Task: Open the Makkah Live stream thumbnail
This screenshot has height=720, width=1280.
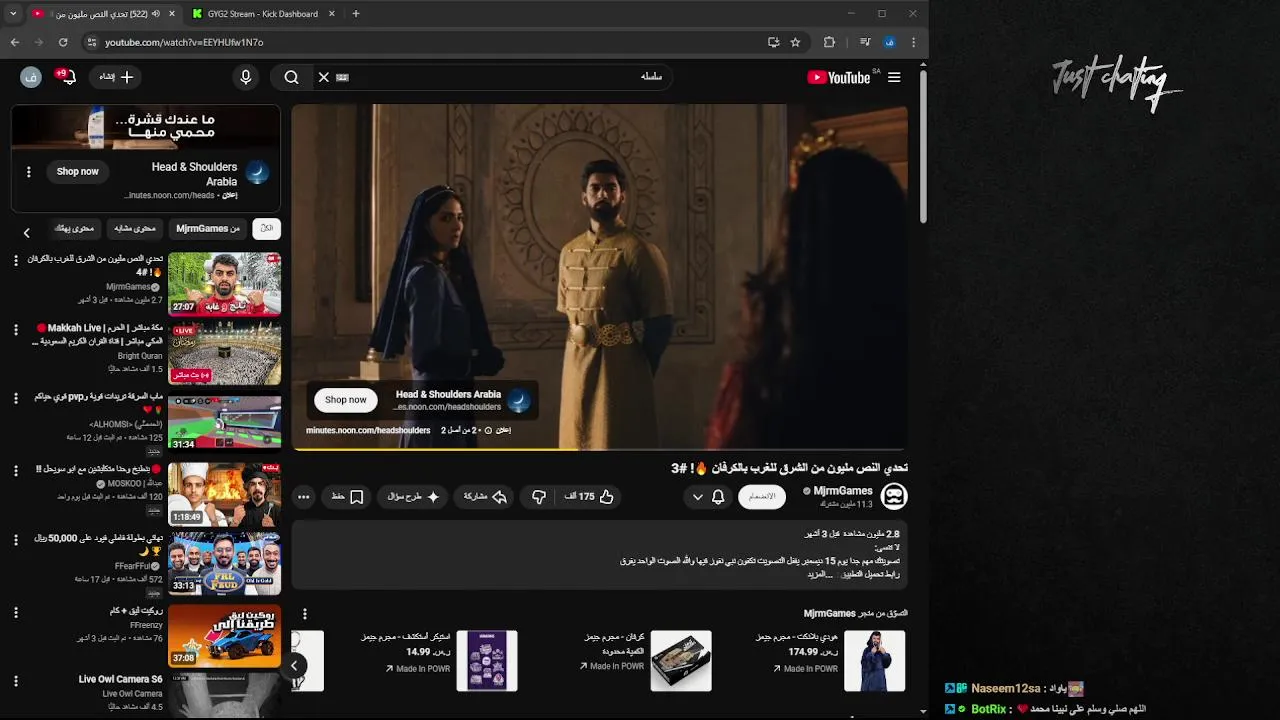Action: pos(224,354)
